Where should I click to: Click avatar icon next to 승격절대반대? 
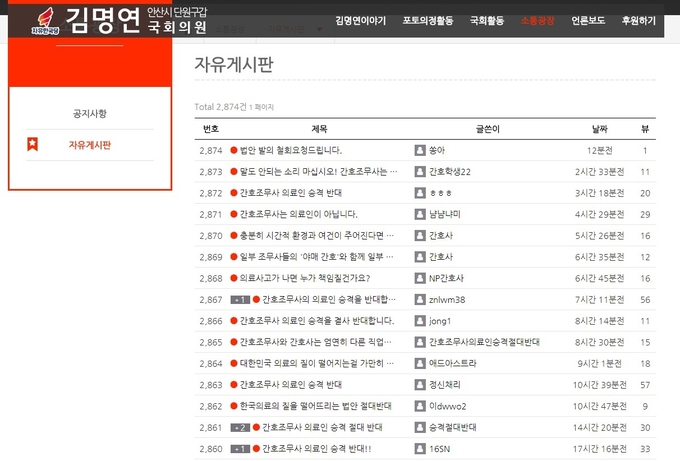tap(420, 428)
